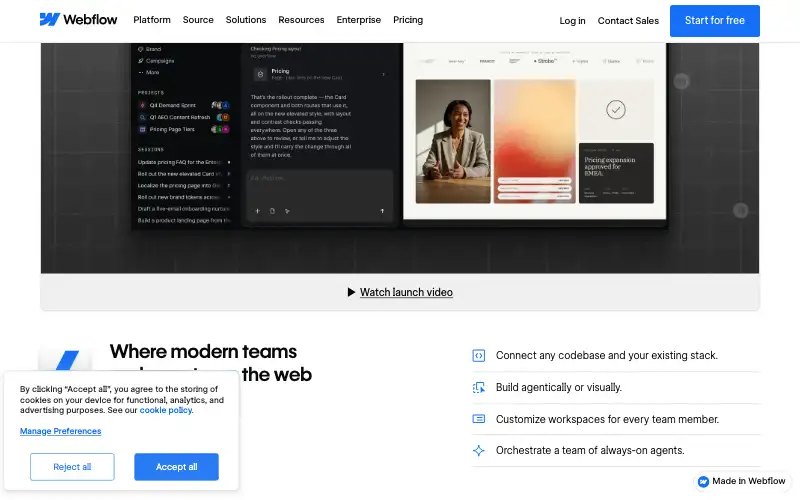The image size is (800, 500).
Task: Select 'Connect any codebase and your existing stack.'
Action: pos(607,356)
